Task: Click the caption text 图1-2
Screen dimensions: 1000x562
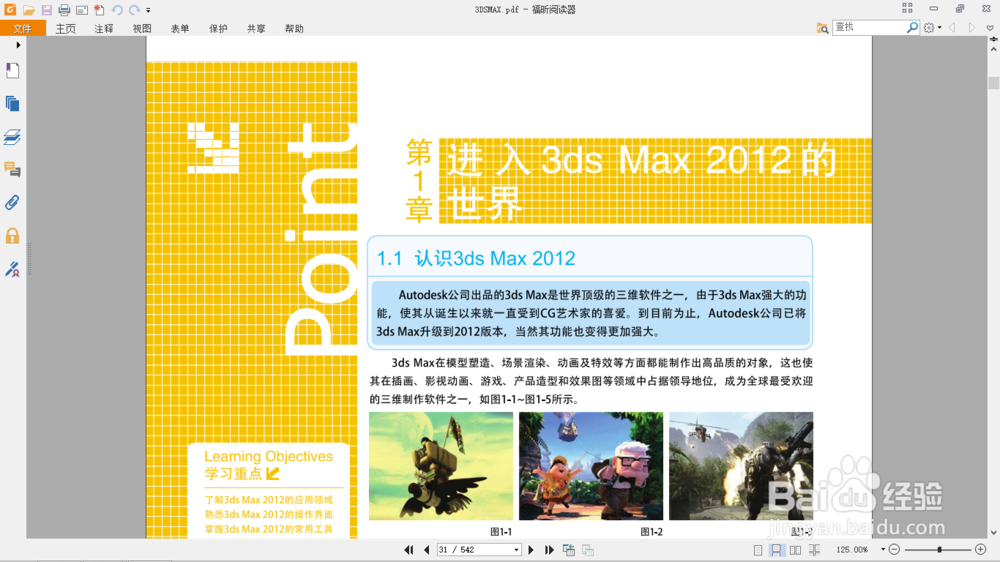Action: coord(651,531)
